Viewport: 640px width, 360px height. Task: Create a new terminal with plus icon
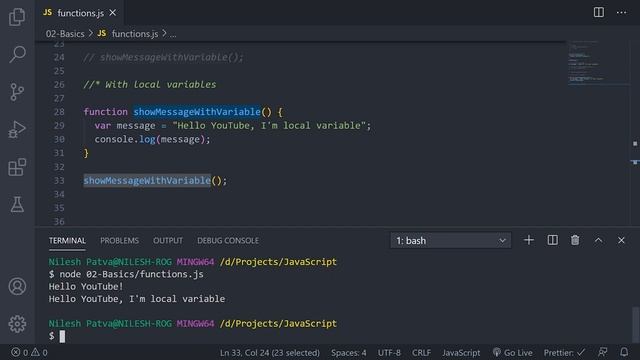(x=529, y=240)
